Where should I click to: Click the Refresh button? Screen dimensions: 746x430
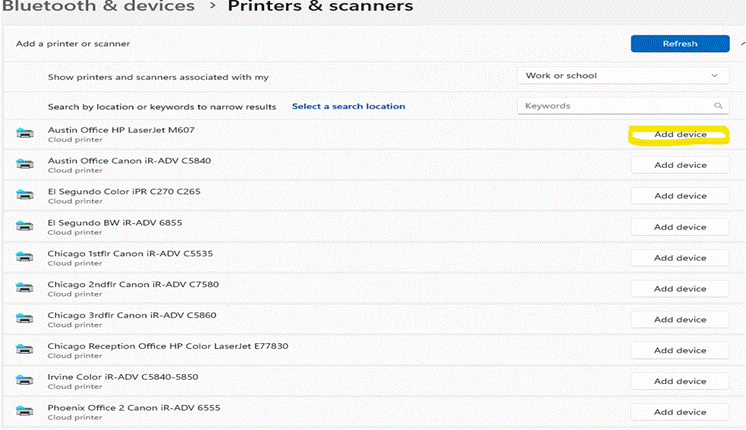680,43
